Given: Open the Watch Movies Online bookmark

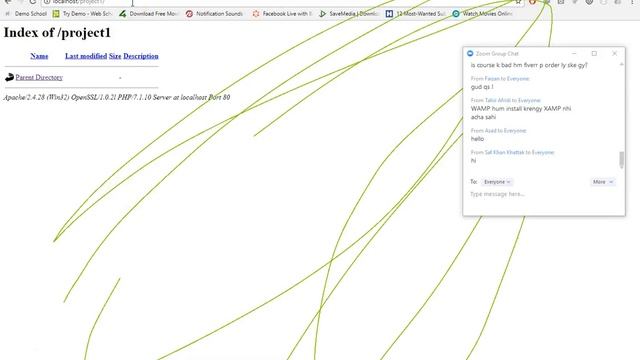Looking at the screenshot, I should [x=482, y=14].
